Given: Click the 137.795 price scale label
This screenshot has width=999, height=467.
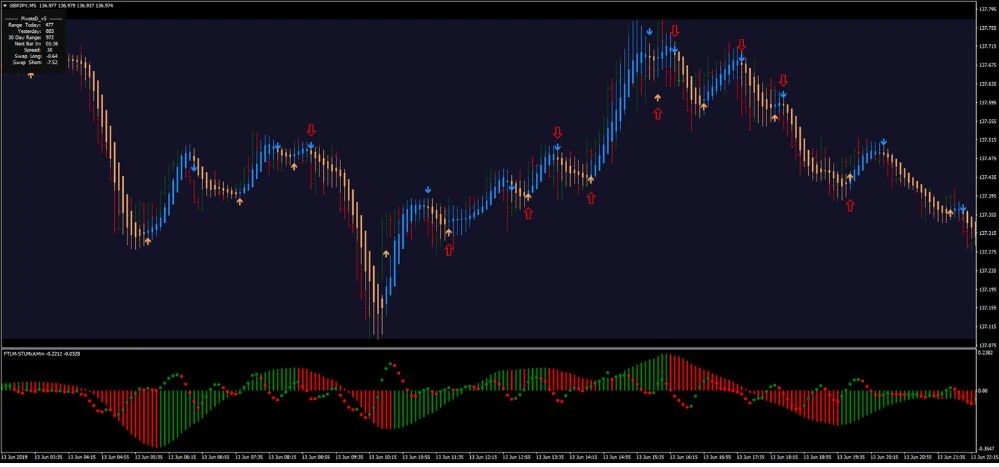Looking at the screenshot, I should pyautogui.click(x=987, y=27).
